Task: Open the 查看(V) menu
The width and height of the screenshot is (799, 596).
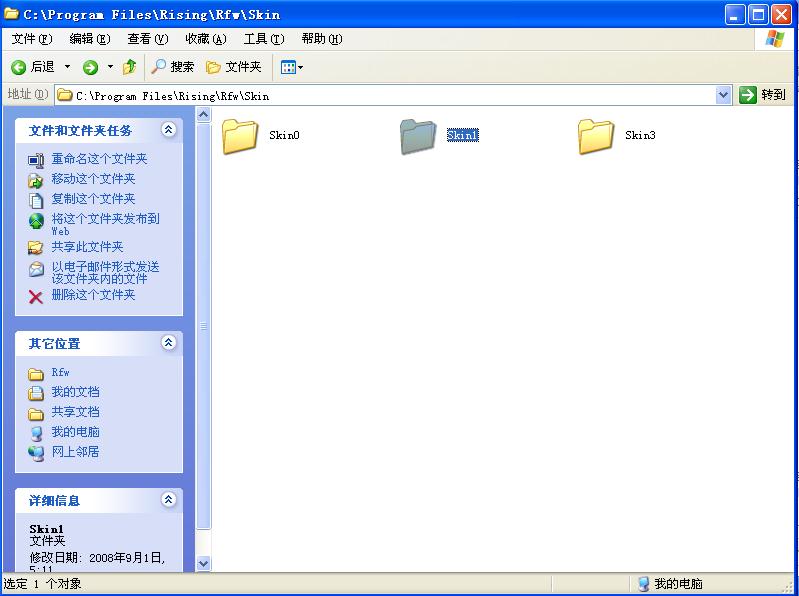Action: click(148, 39)
